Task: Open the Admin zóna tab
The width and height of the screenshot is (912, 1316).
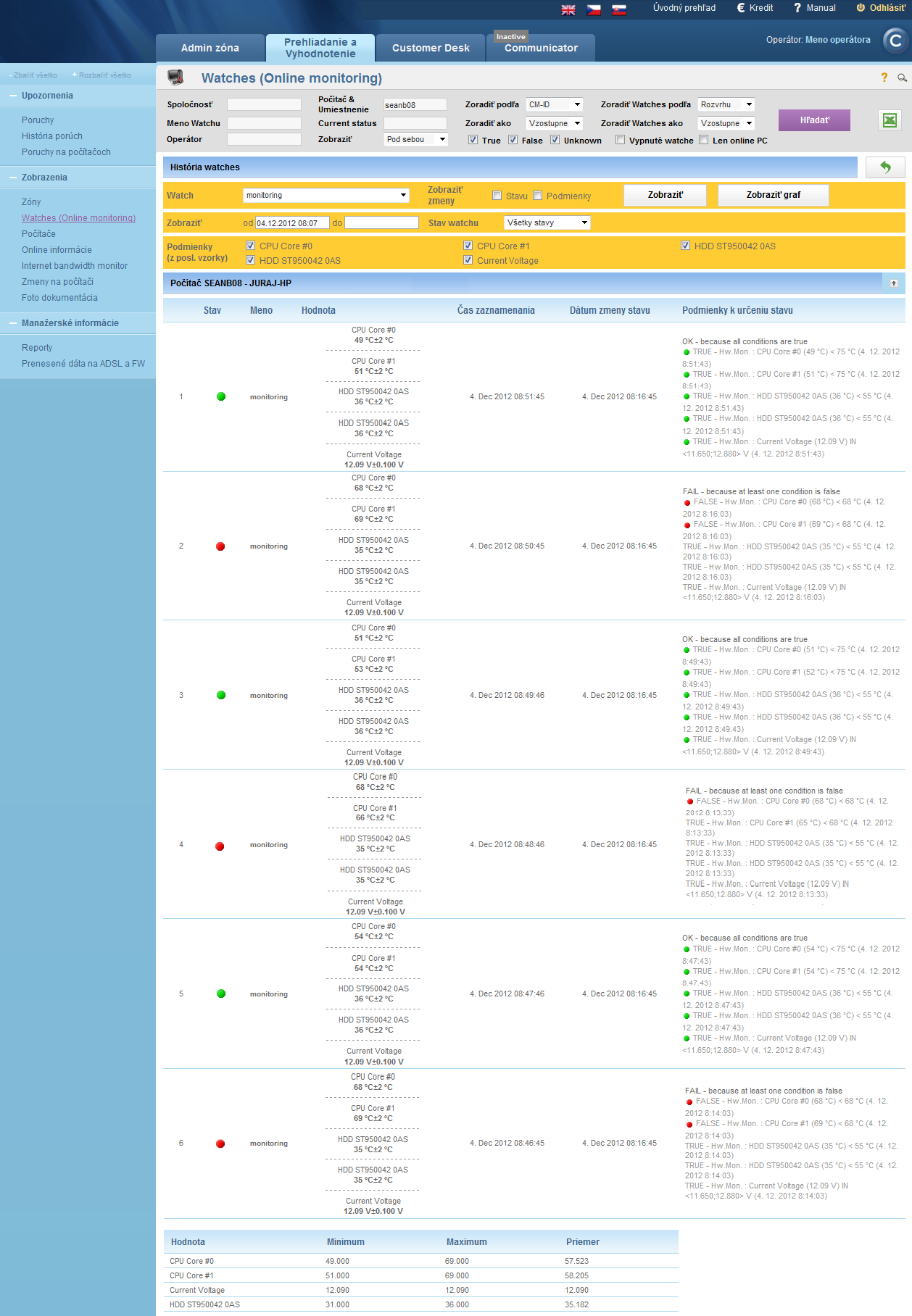Action: 210,48
